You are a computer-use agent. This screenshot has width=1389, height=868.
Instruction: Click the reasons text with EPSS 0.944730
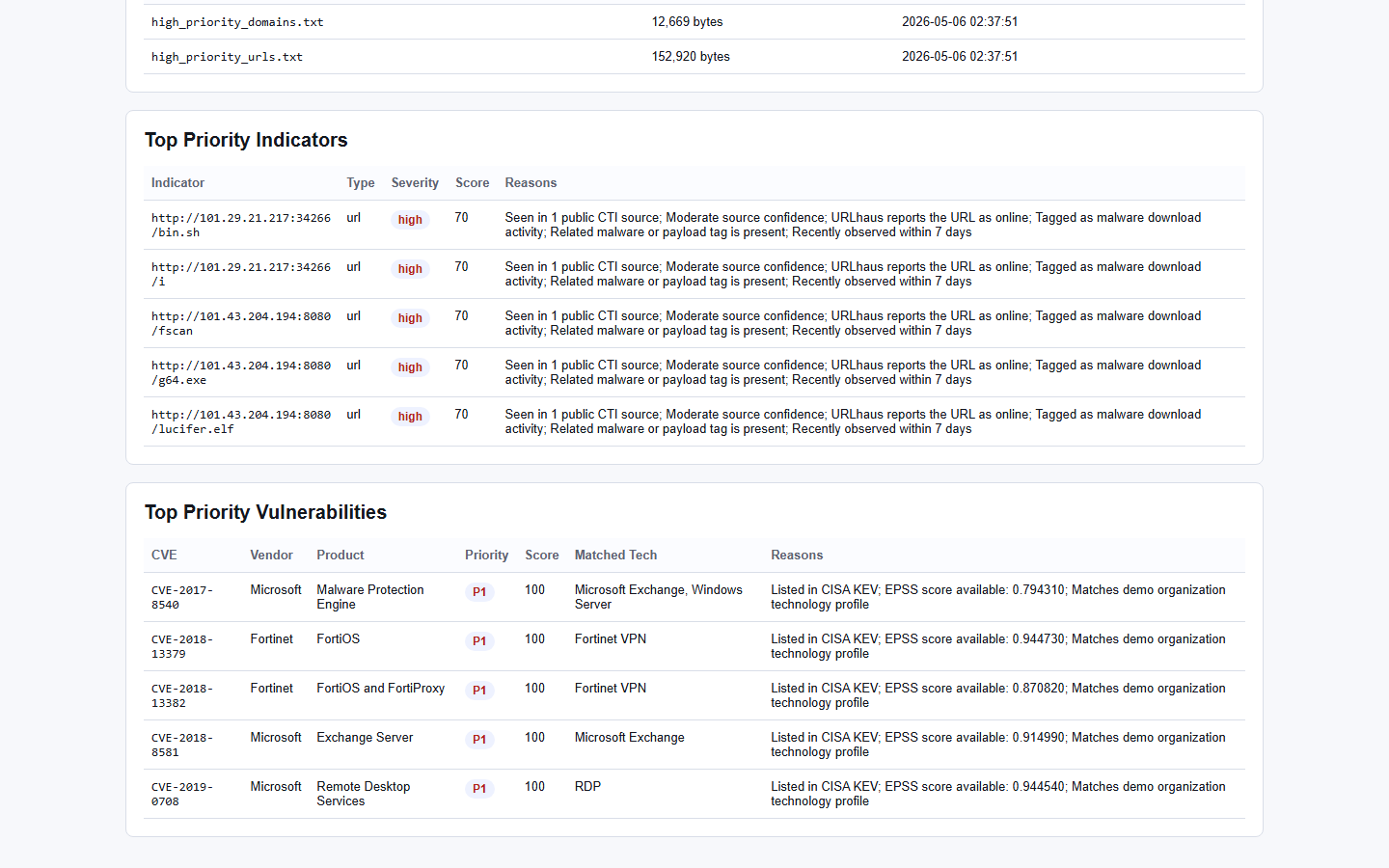pos(998,646)
